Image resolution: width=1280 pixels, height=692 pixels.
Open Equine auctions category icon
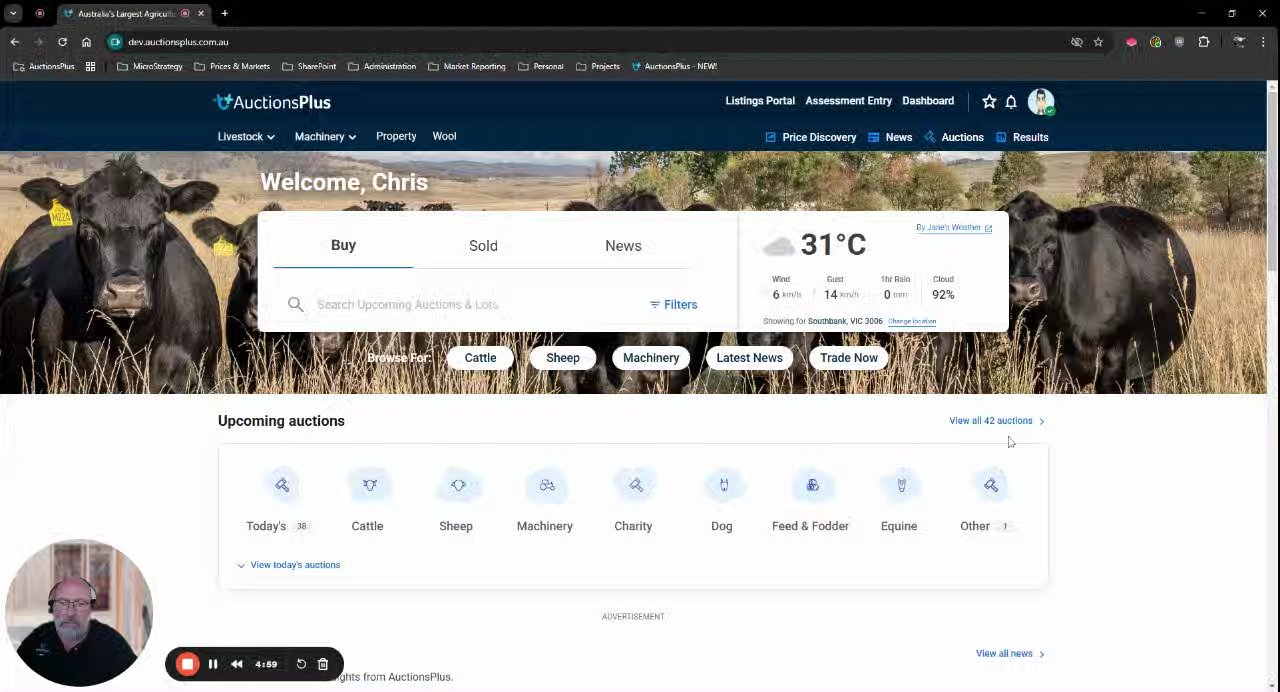point(902,486)
